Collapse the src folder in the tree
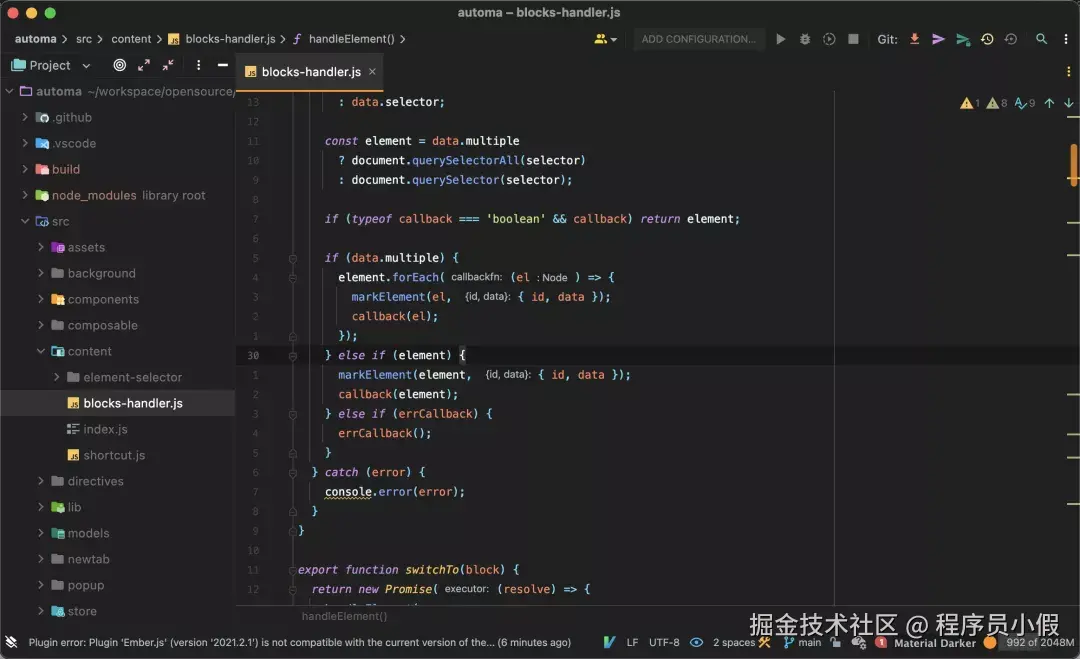Viewport: 1080px width, 659px height. pos(25,221)
